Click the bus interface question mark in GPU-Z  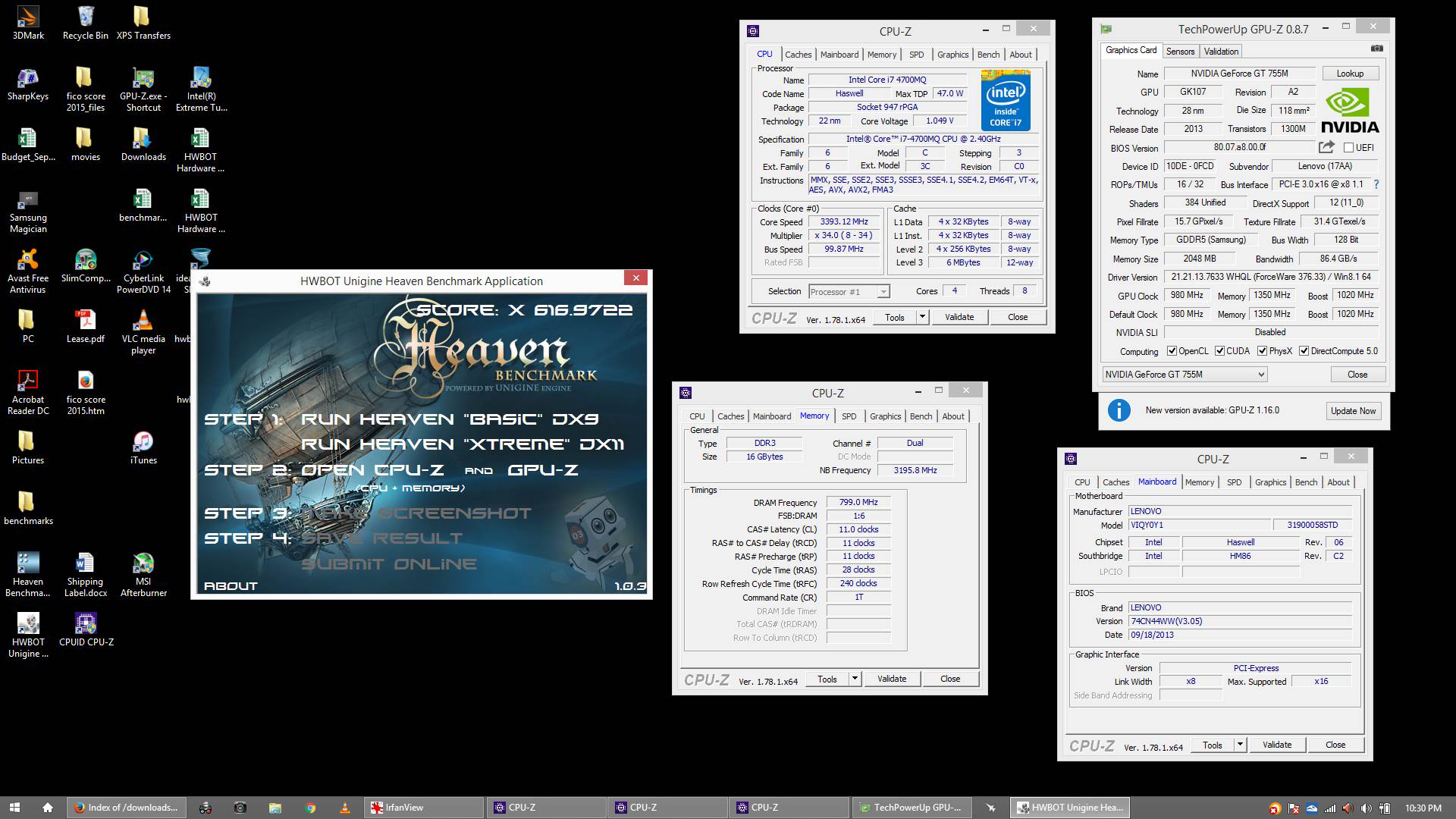[x=1376, y=184]
